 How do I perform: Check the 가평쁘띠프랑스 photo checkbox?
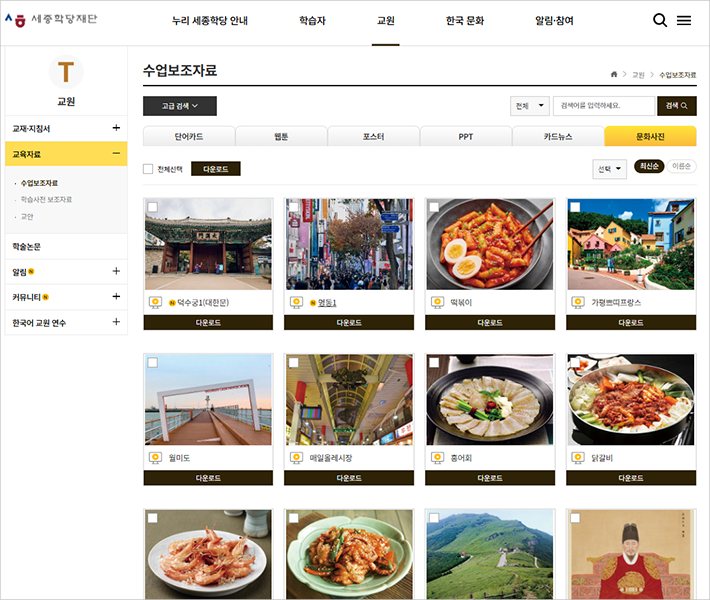coord(575,207)
